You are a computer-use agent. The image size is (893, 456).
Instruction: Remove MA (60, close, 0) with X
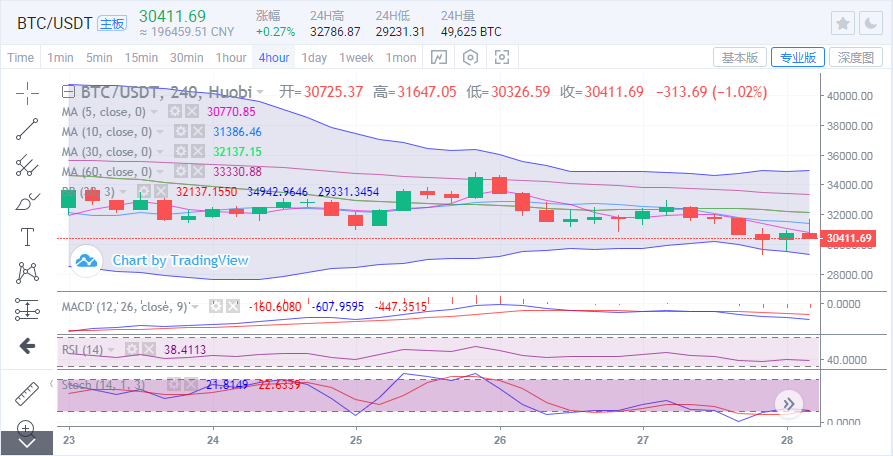197,171
